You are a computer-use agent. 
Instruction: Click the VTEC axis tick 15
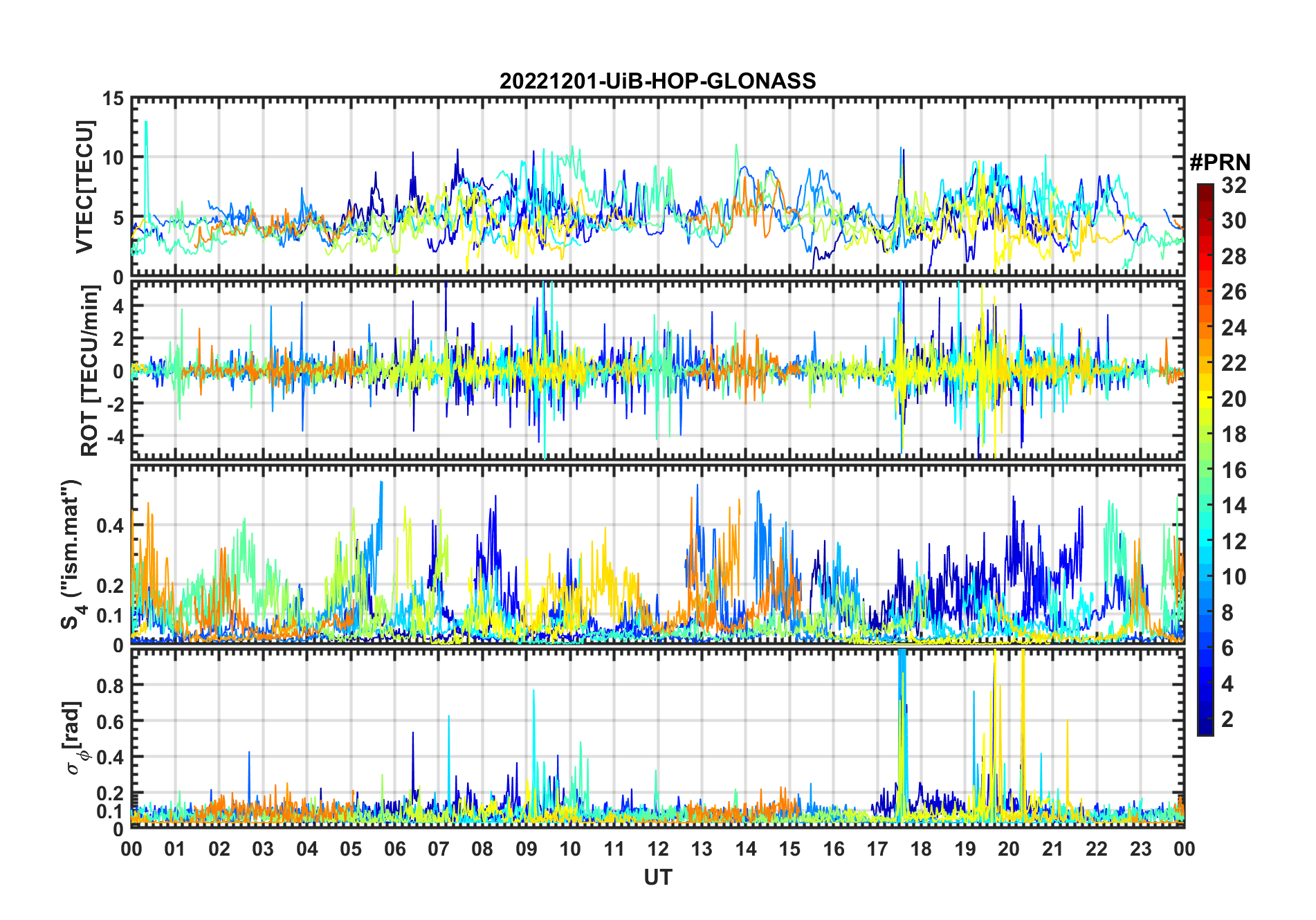pos(113,99)
